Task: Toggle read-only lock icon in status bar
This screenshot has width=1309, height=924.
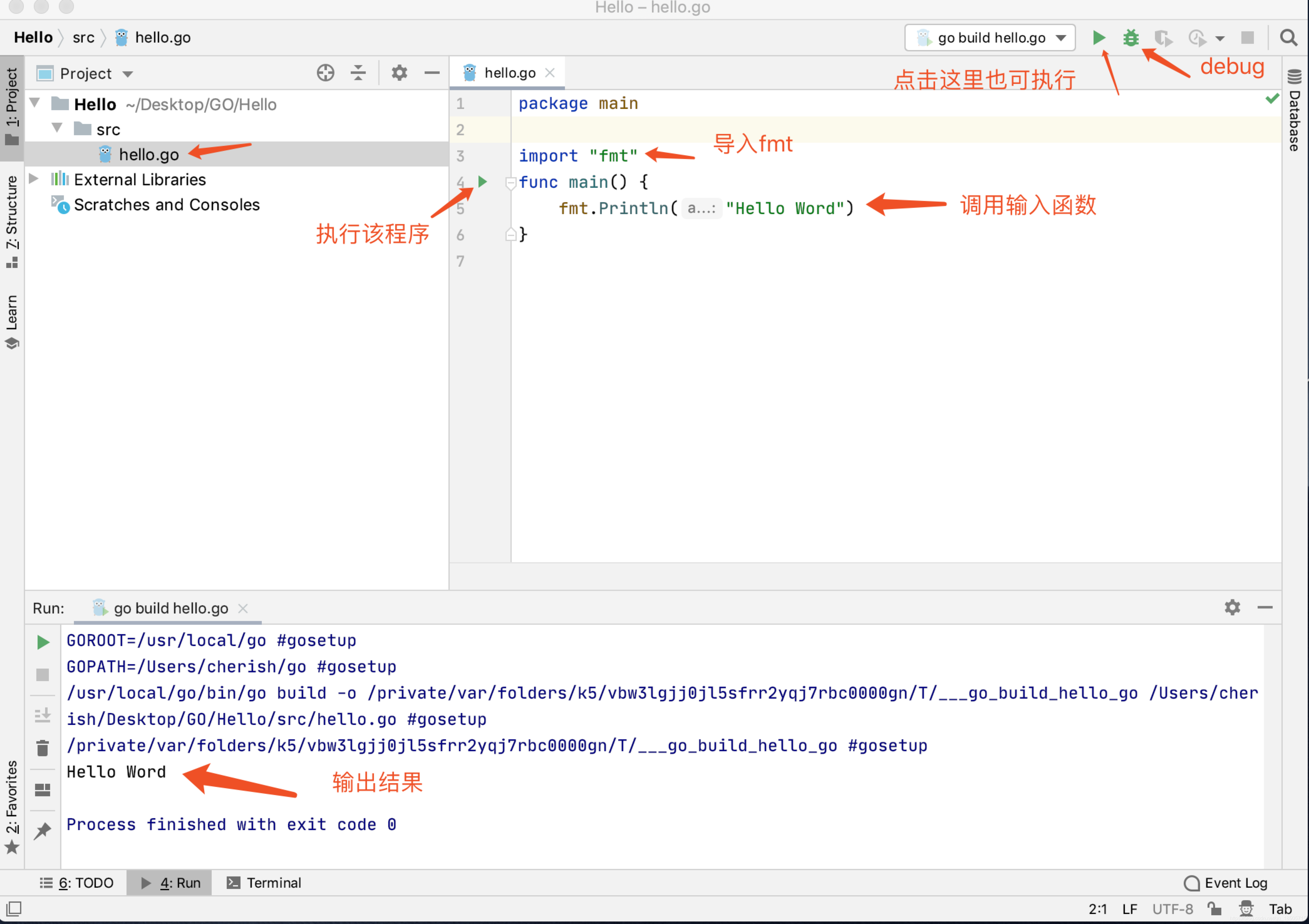Action: click(1214, 909)
